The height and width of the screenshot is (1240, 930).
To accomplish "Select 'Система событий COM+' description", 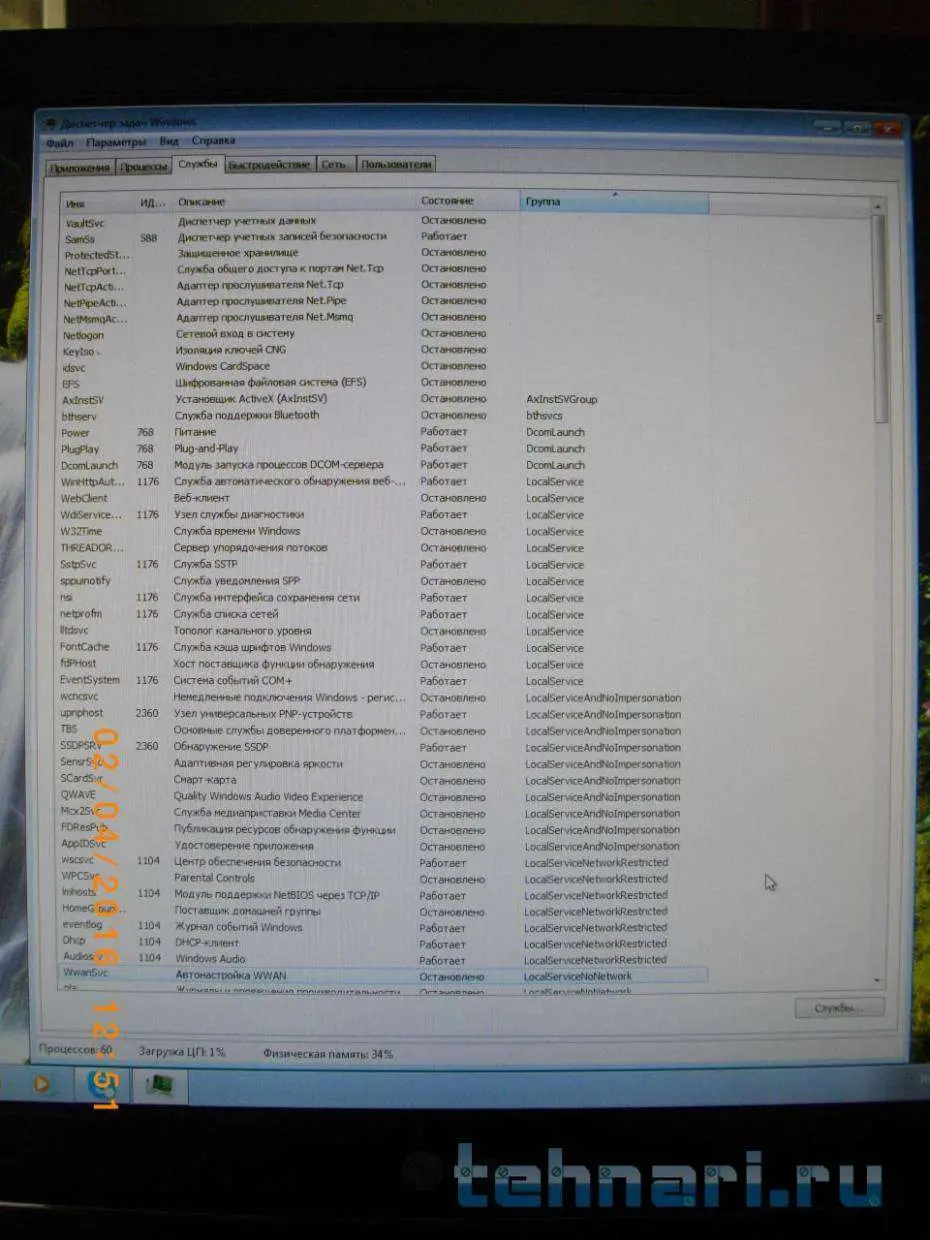I will click(x=233, y=681).
